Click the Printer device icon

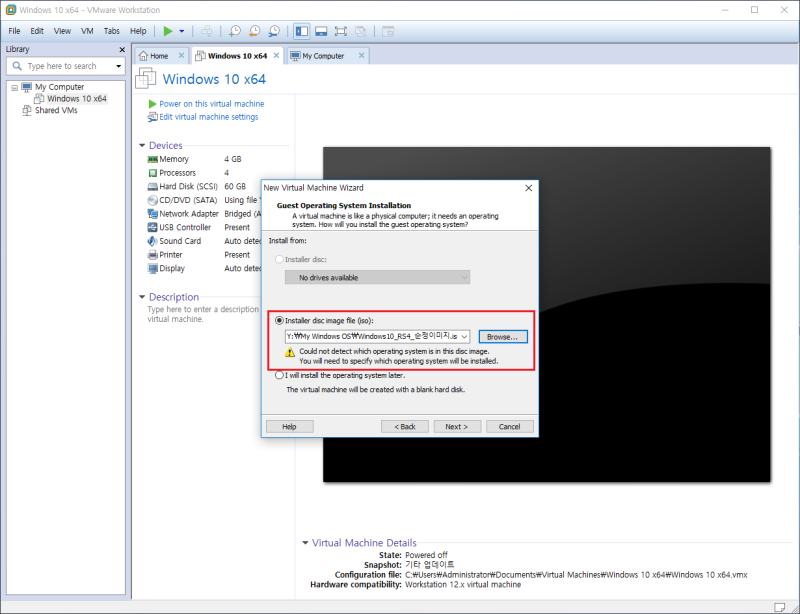click(x=153, y=255)
